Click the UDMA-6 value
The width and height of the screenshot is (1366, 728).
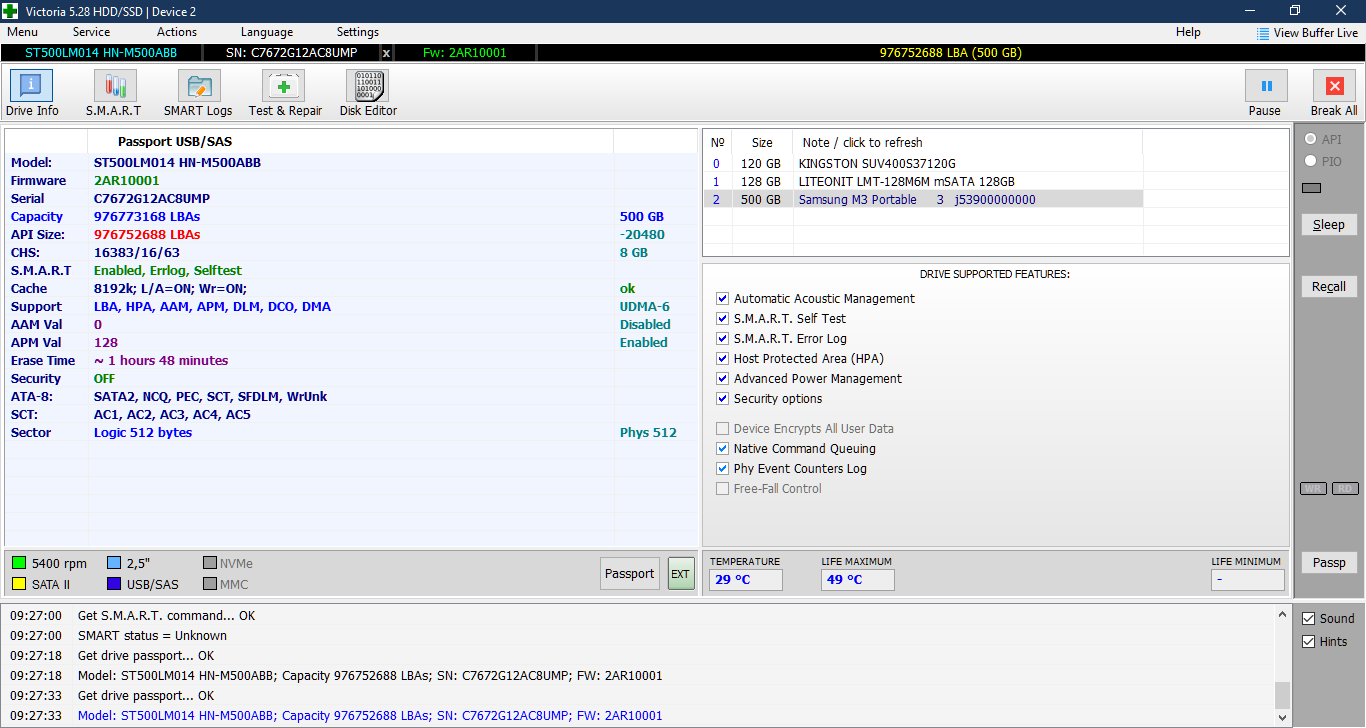pos(645,307)
